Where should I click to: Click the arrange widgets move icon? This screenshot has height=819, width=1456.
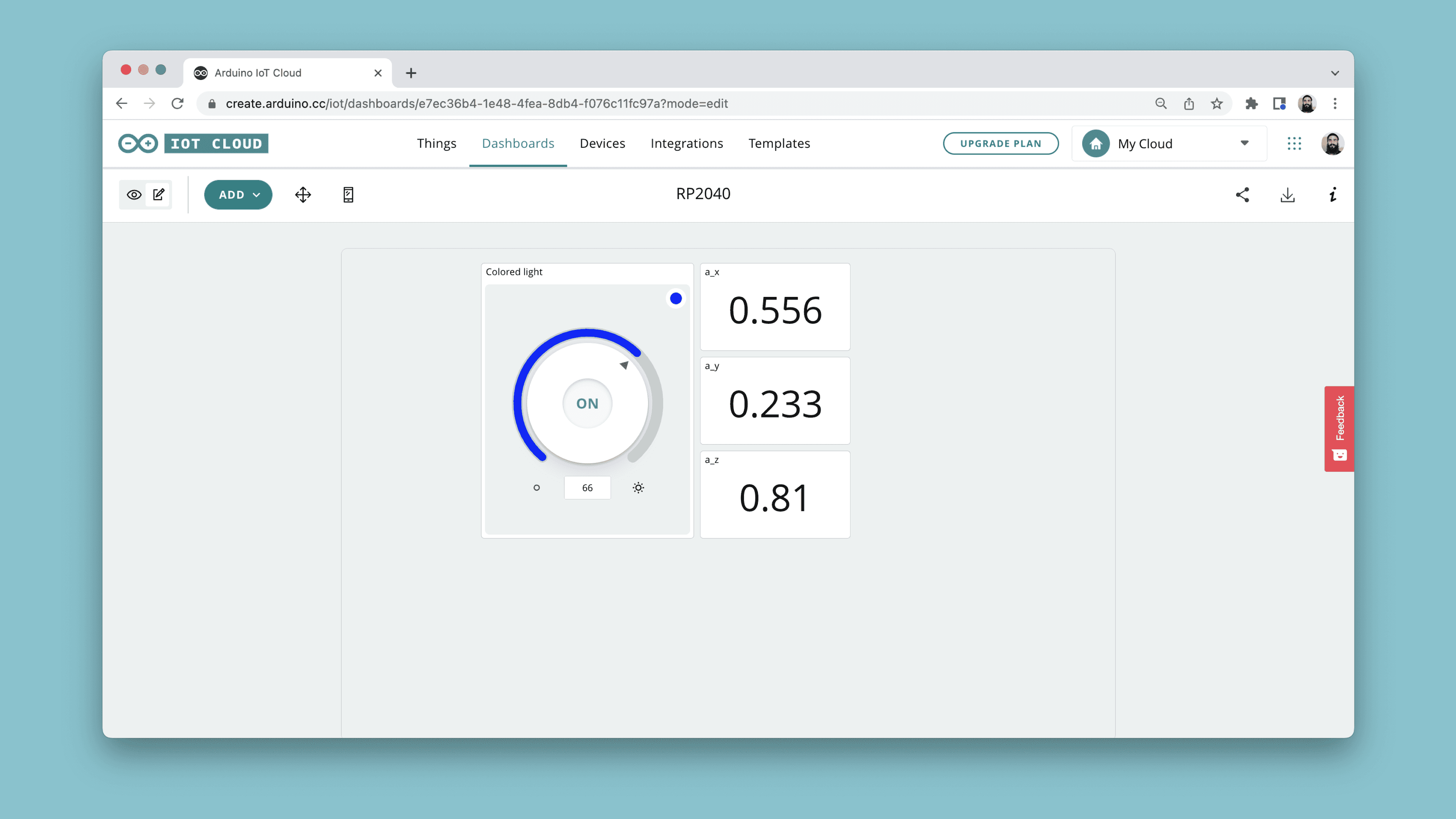click(303, 195)
